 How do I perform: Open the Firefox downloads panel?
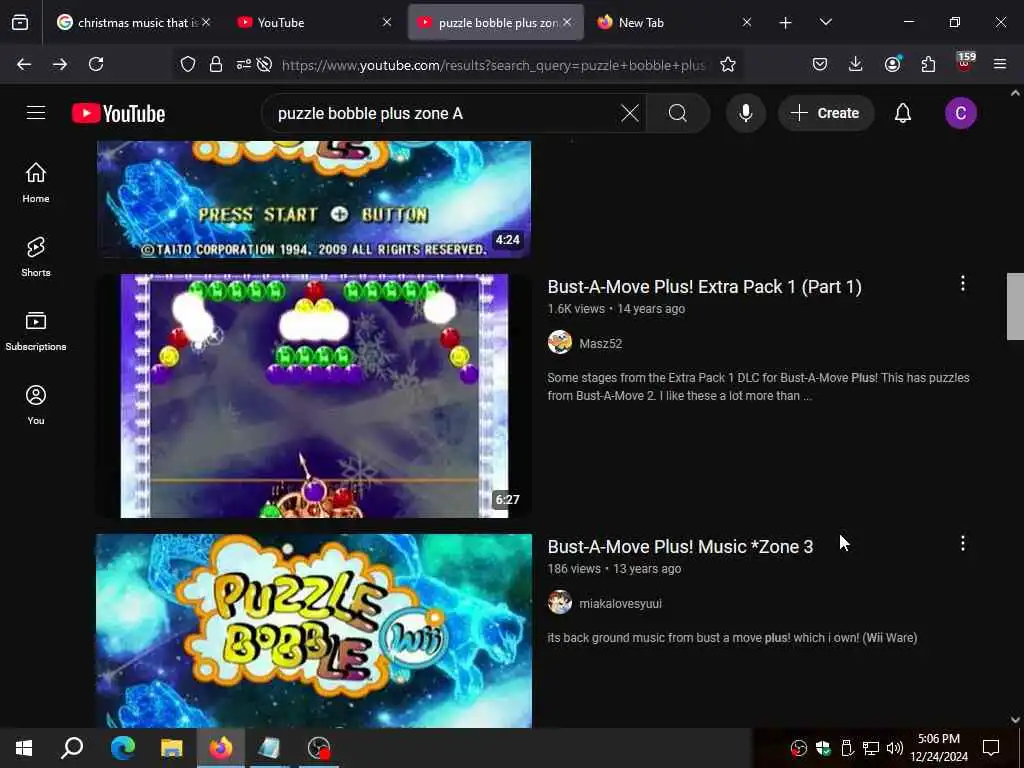(856, 64)
